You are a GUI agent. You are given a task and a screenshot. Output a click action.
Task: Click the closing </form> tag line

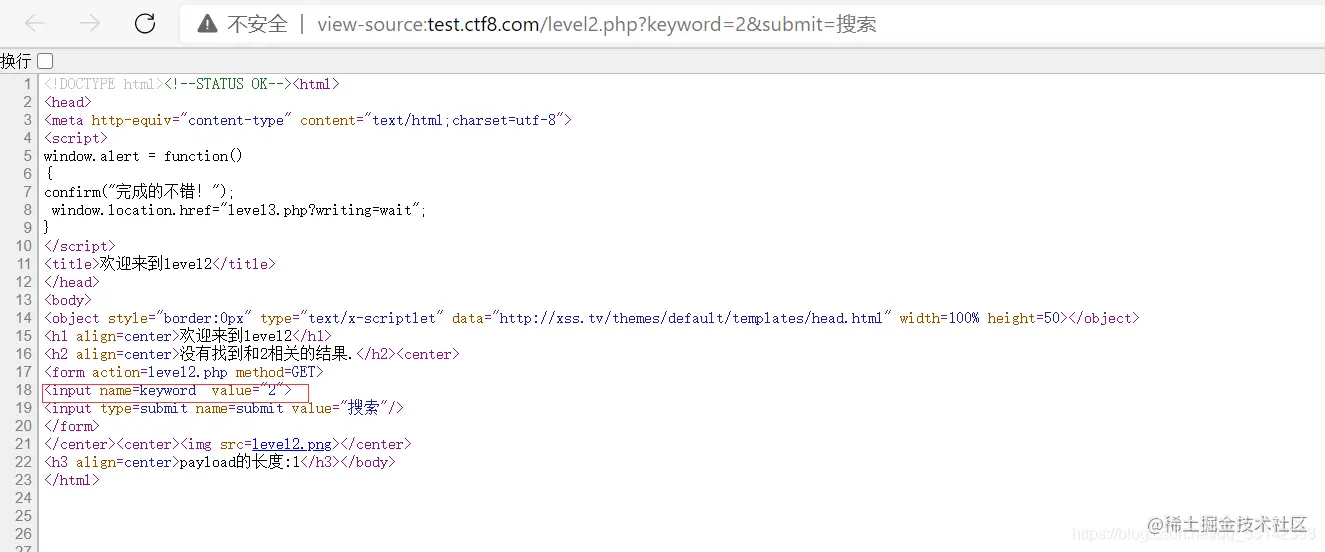(x=72, y=426)
